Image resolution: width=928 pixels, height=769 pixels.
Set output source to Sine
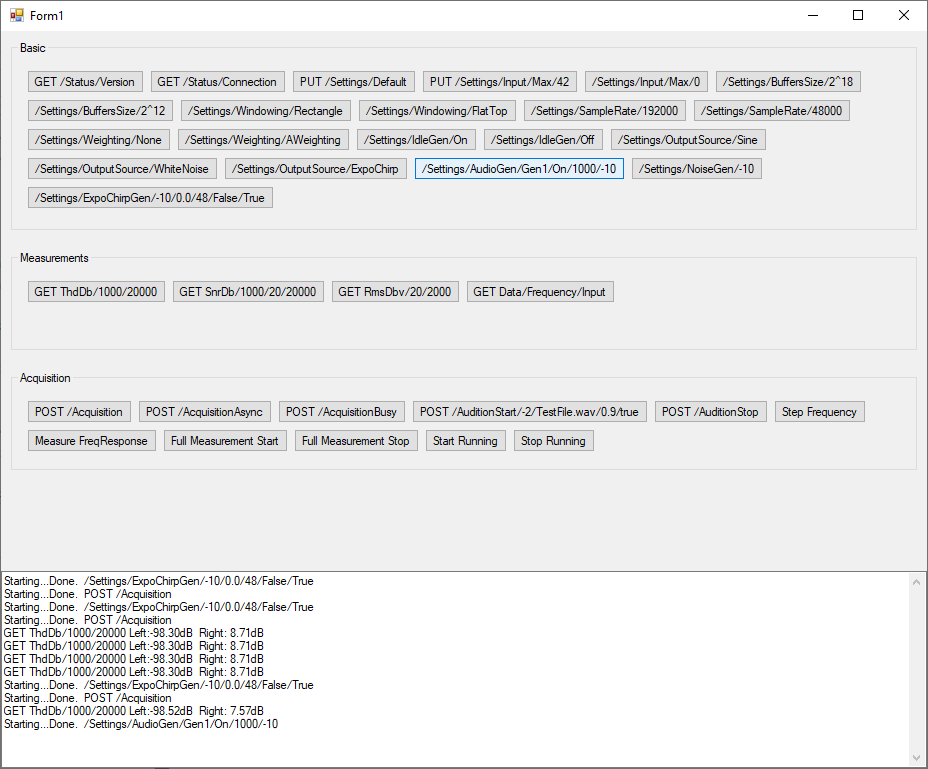[x=688, y=140]
